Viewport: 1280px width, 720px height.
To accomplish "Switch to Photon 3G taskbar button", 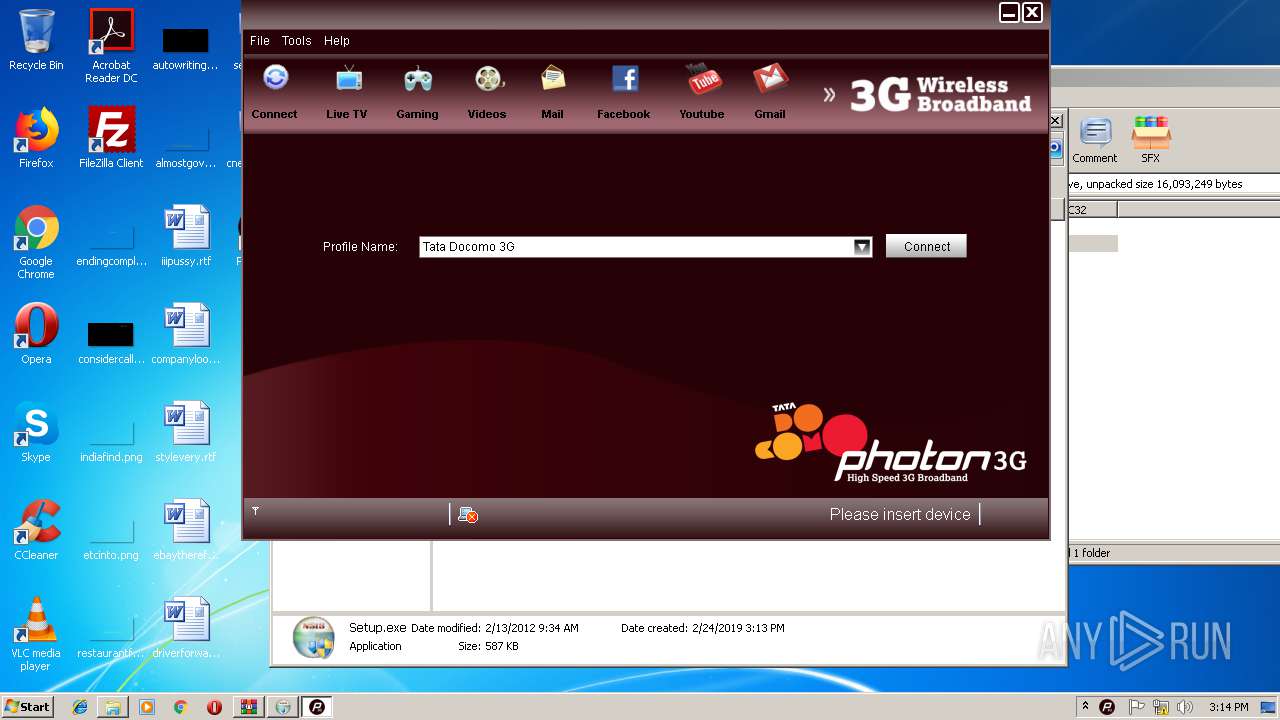I will (x=317, y=707).
